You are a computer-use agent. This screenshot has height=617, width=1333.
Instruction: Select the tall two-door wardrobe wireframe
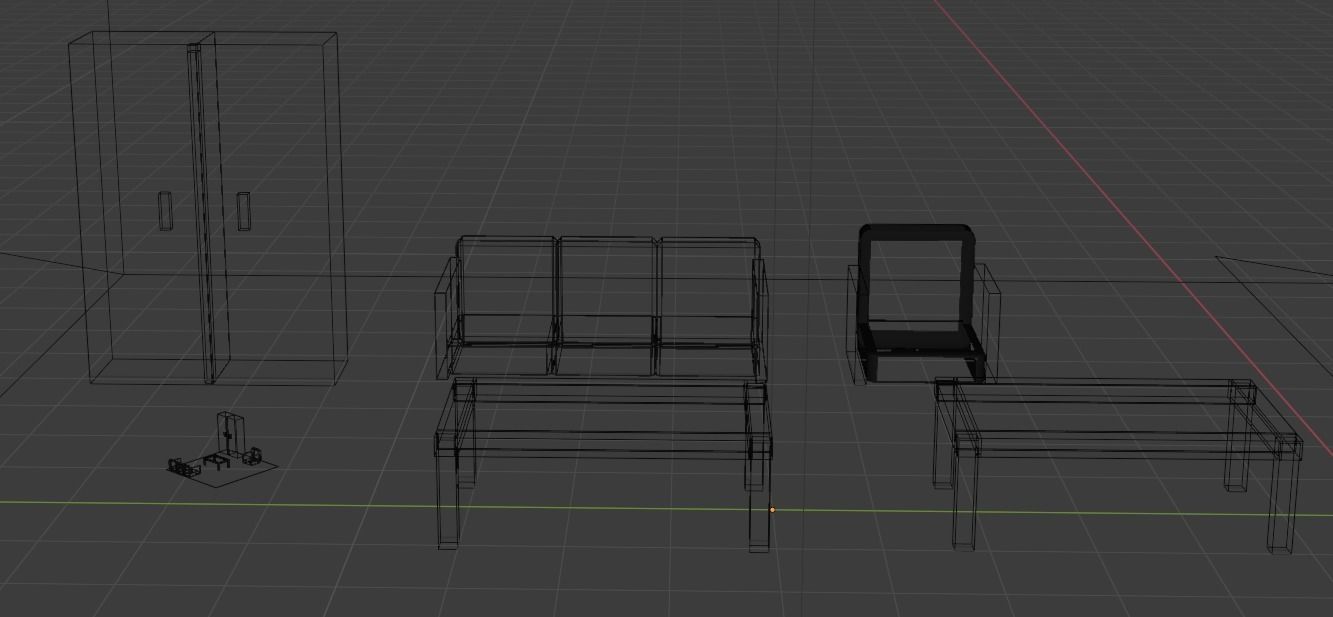[207, 208]
